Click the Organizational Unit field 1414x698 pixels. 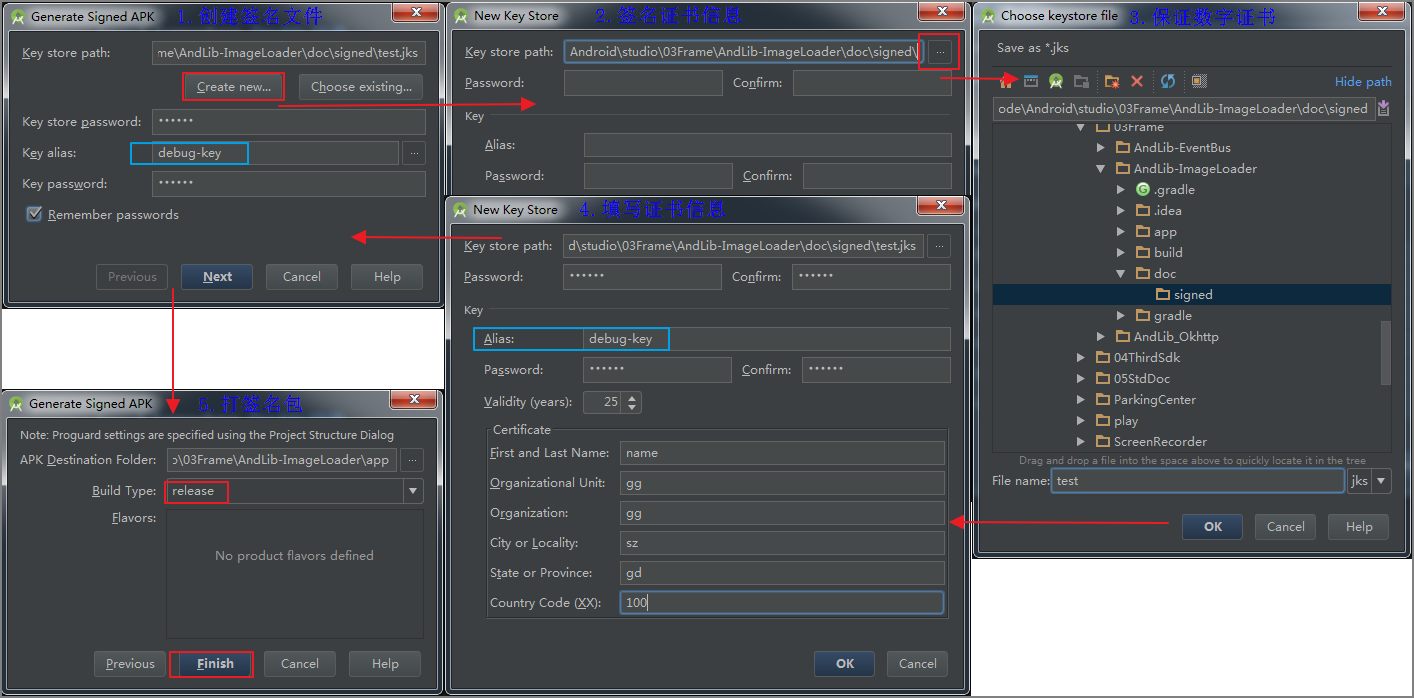click(782, 483)
